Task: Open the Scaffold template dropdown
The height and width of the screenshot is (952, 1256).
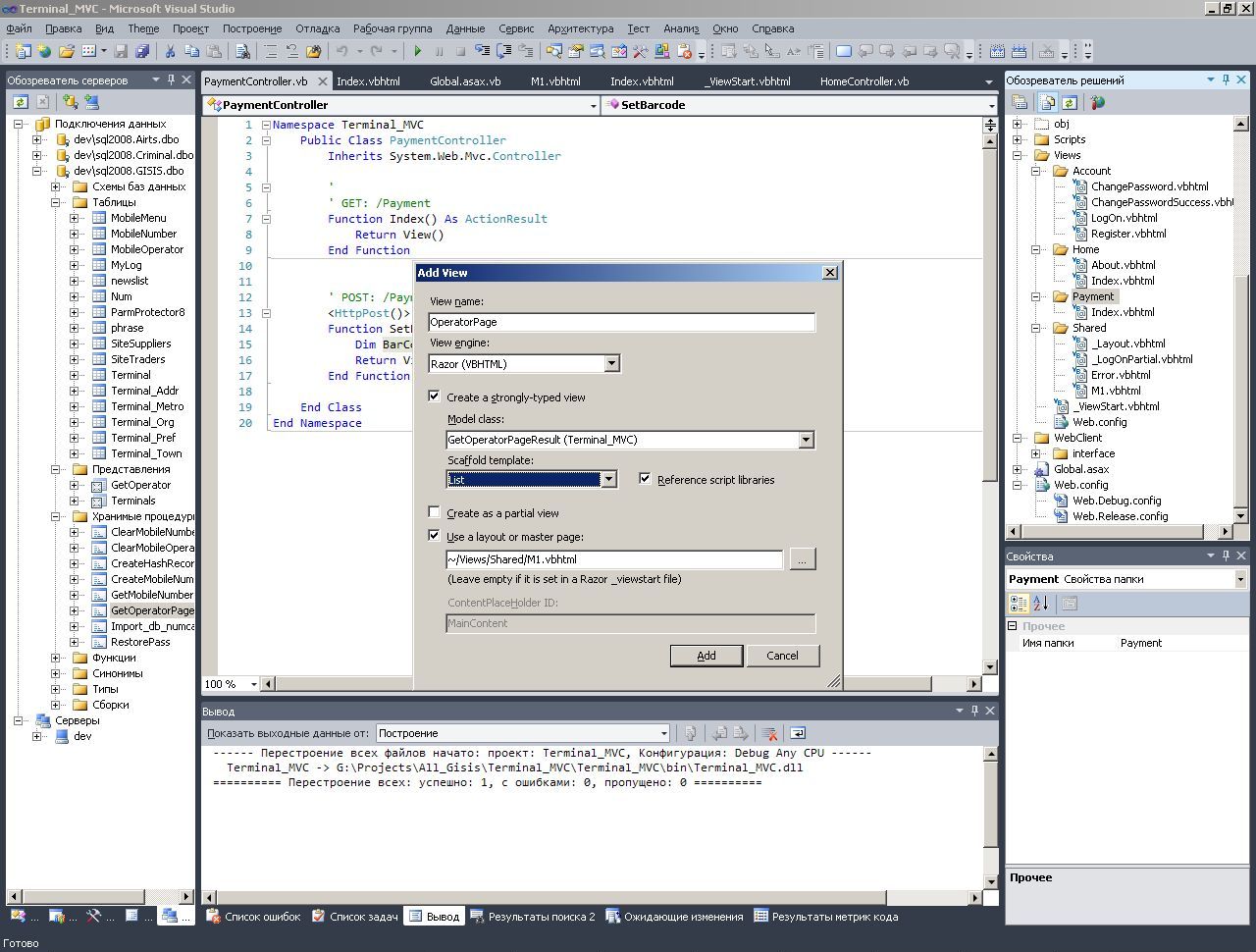Action: click(x=608, y=479)
